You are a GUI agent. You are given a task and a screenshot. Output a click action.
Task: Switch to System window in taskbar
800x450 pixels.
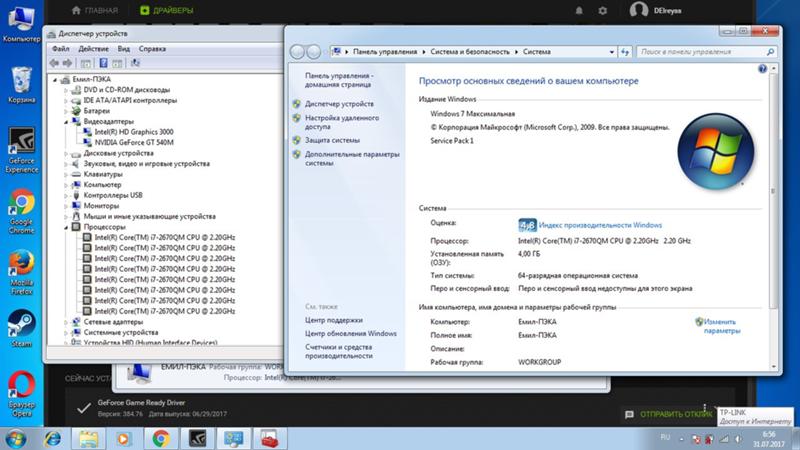[x=234, y=439]
